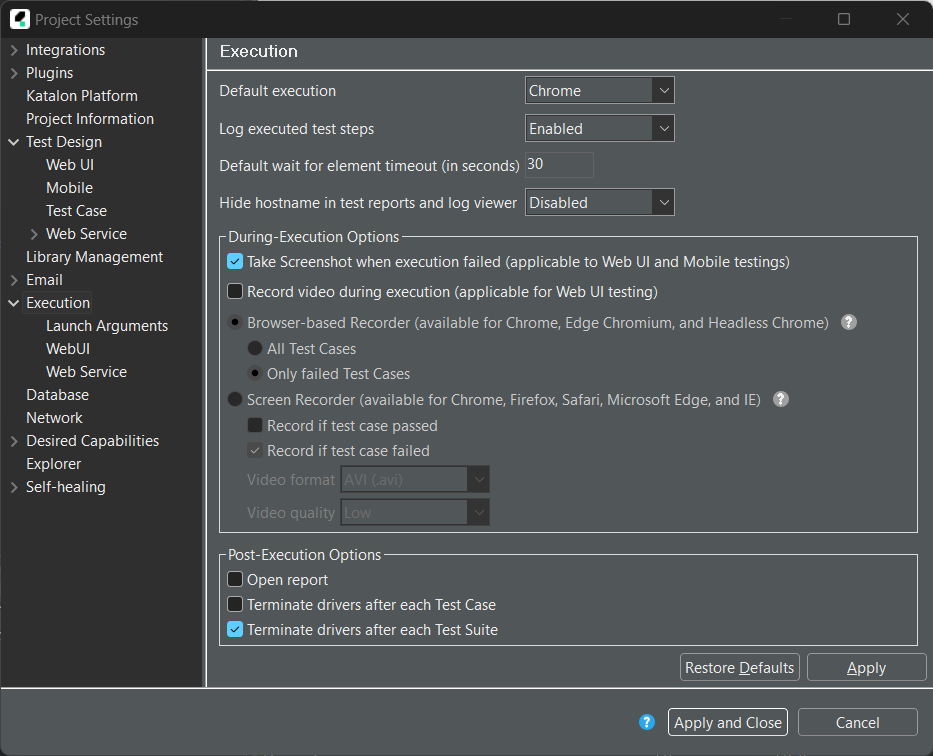Enable Record video during execution
Screen dimensions: 933x756
tap(235, 291)
